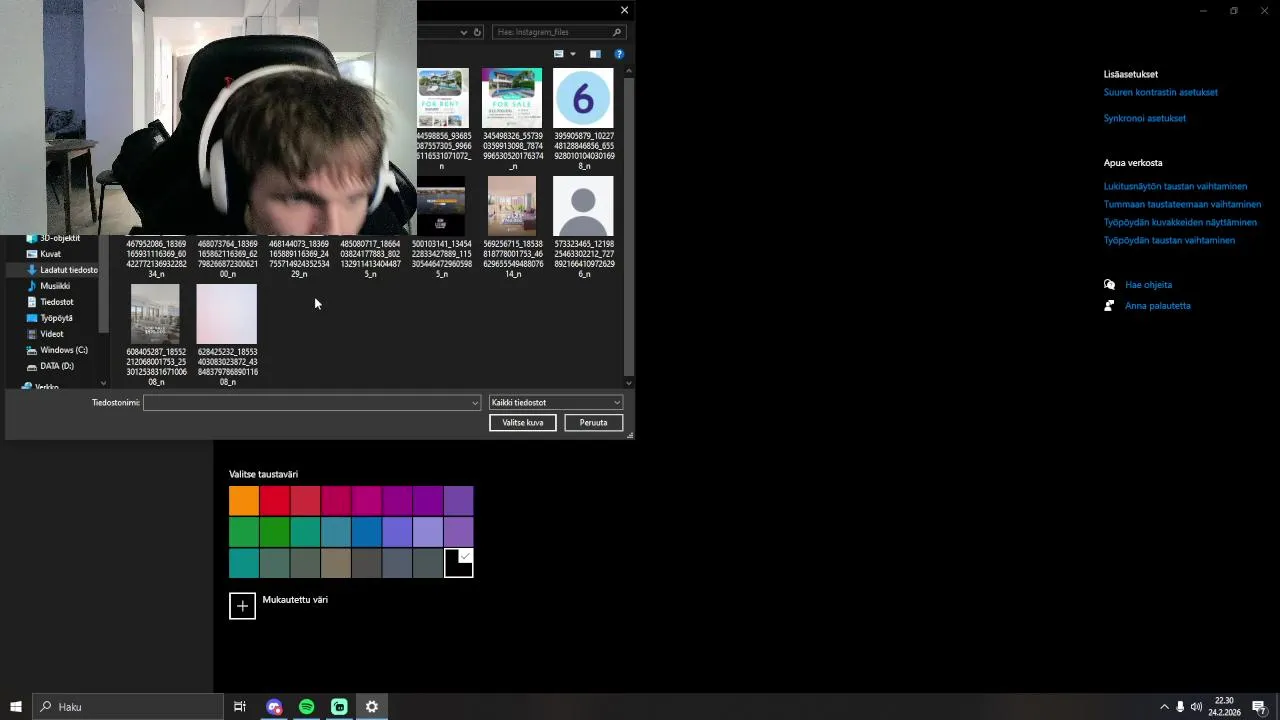
Task: Open Windows (C:) drive in navigation pane
Action: (x=64, y=350)
